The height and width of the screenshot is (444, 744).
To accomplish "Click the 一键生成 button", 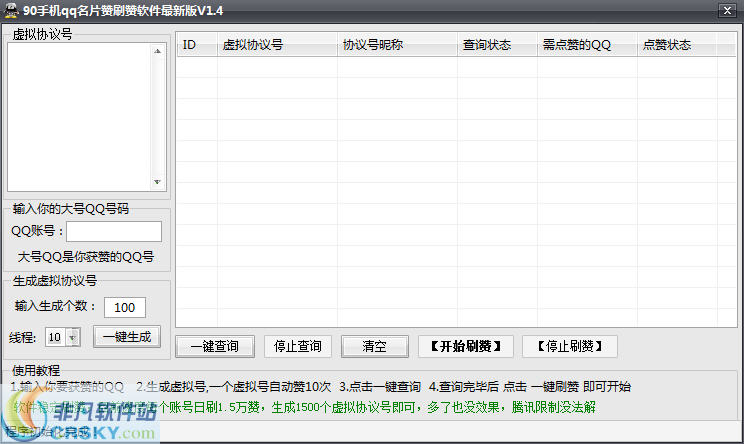I will click(127, 337).
